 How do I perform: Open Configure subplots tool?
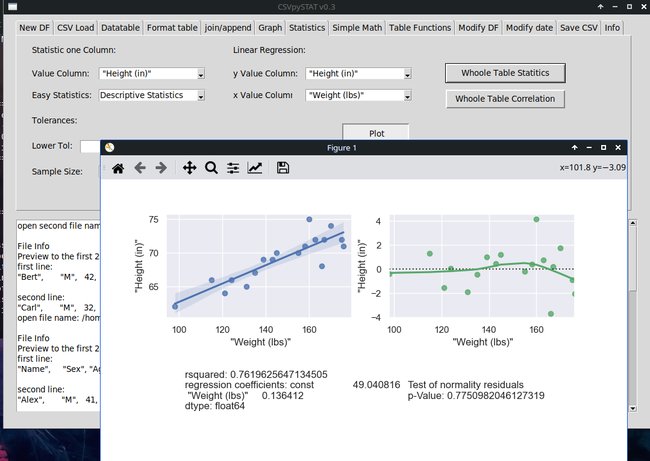pyautogui.click(x=233, y=168)
